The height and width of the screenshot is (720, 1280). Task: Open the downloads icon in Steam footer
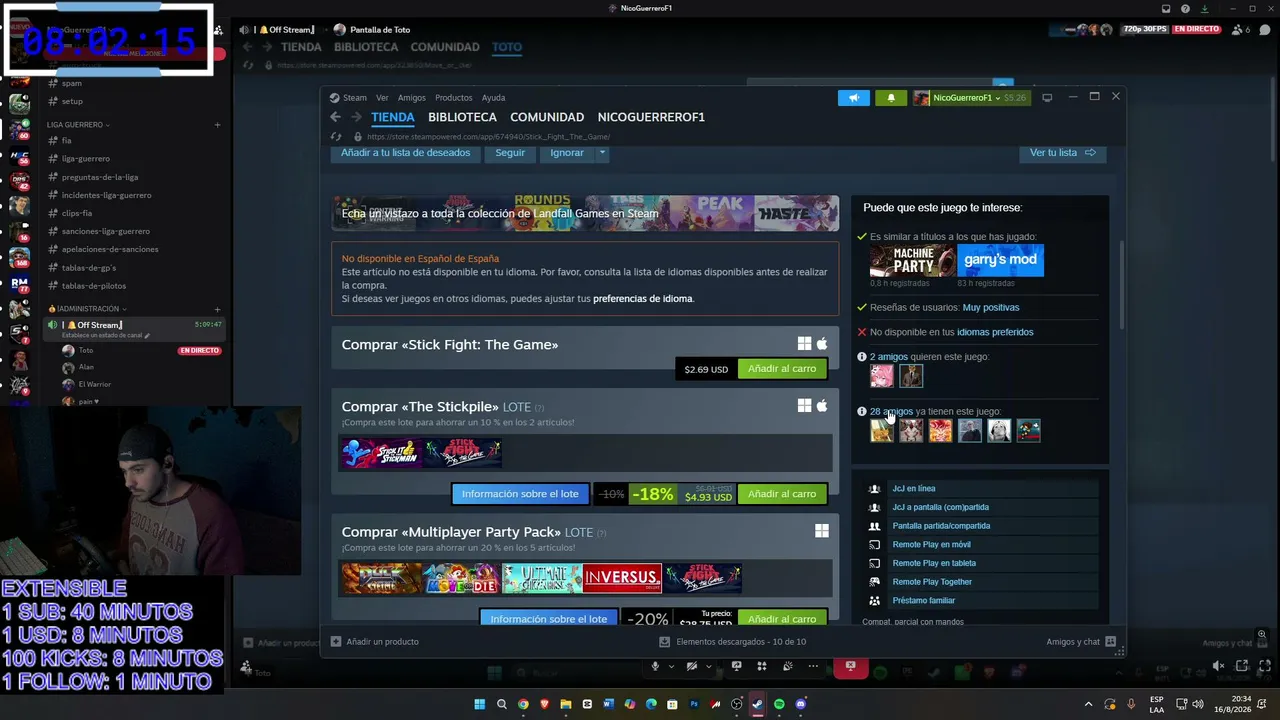[x=665, y=642]
